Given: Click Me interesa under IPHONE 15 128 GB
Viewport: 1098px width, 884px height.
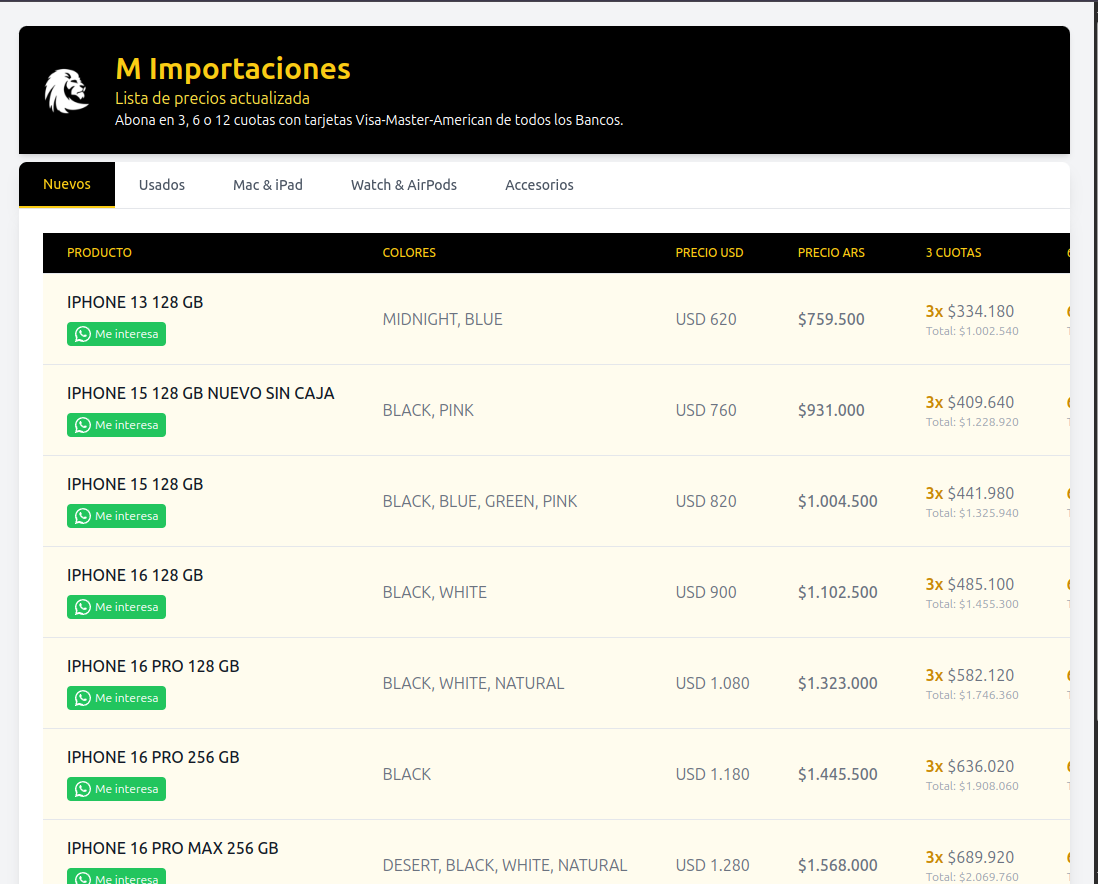Looking at the screenshot, I should (116, 516).
